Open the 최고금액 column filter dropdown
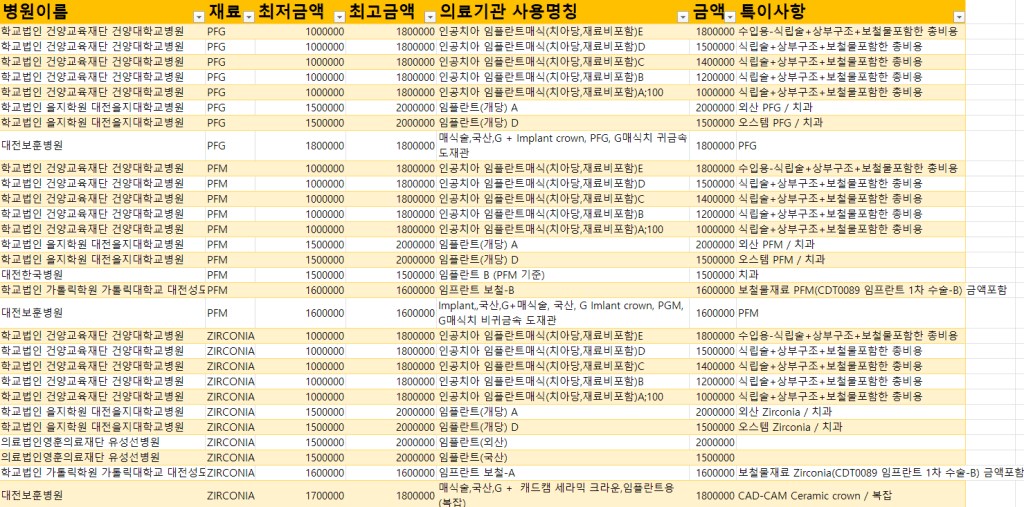Screen dimensions: 1024x507 pyautogui.click(x=430, y=18)
